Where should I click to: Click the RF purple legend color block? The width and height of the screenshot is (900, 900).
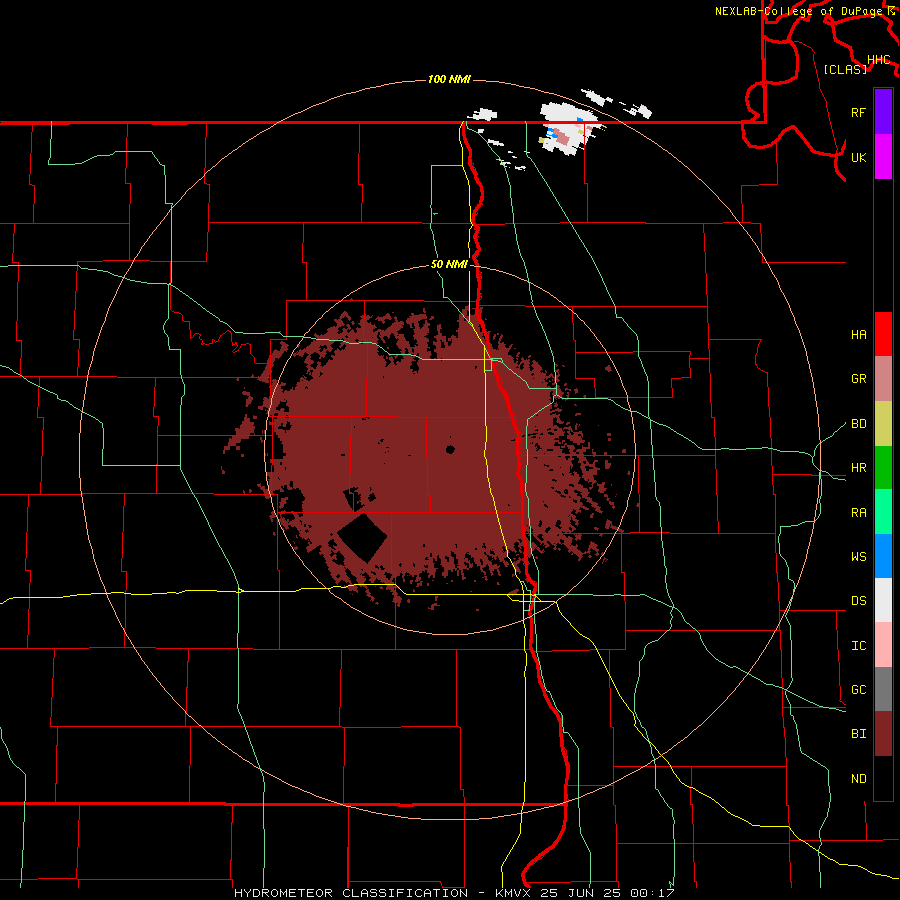click(883, 112)
